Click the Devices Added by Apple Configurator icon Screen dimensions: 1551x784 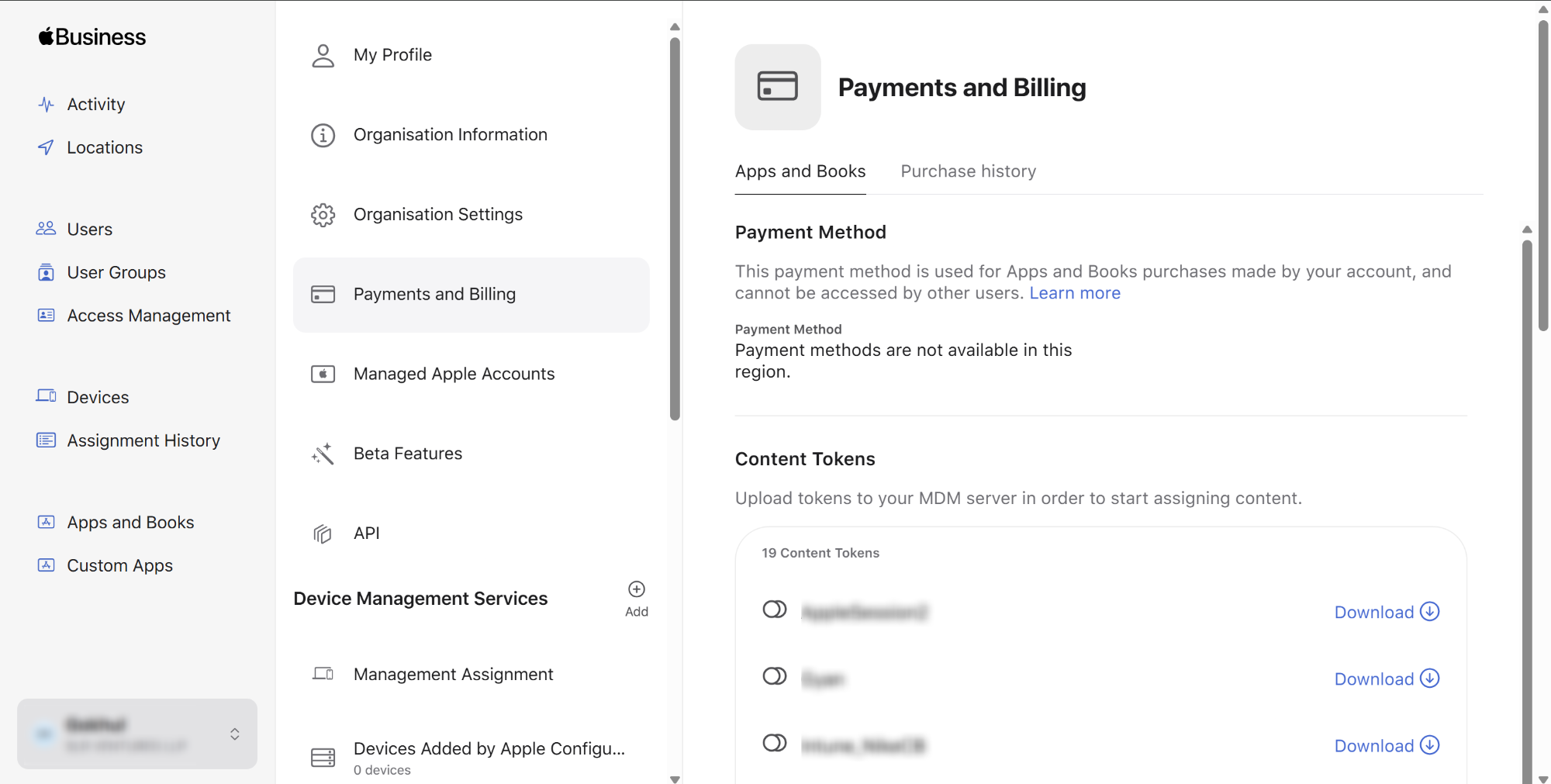click(323, 758)
